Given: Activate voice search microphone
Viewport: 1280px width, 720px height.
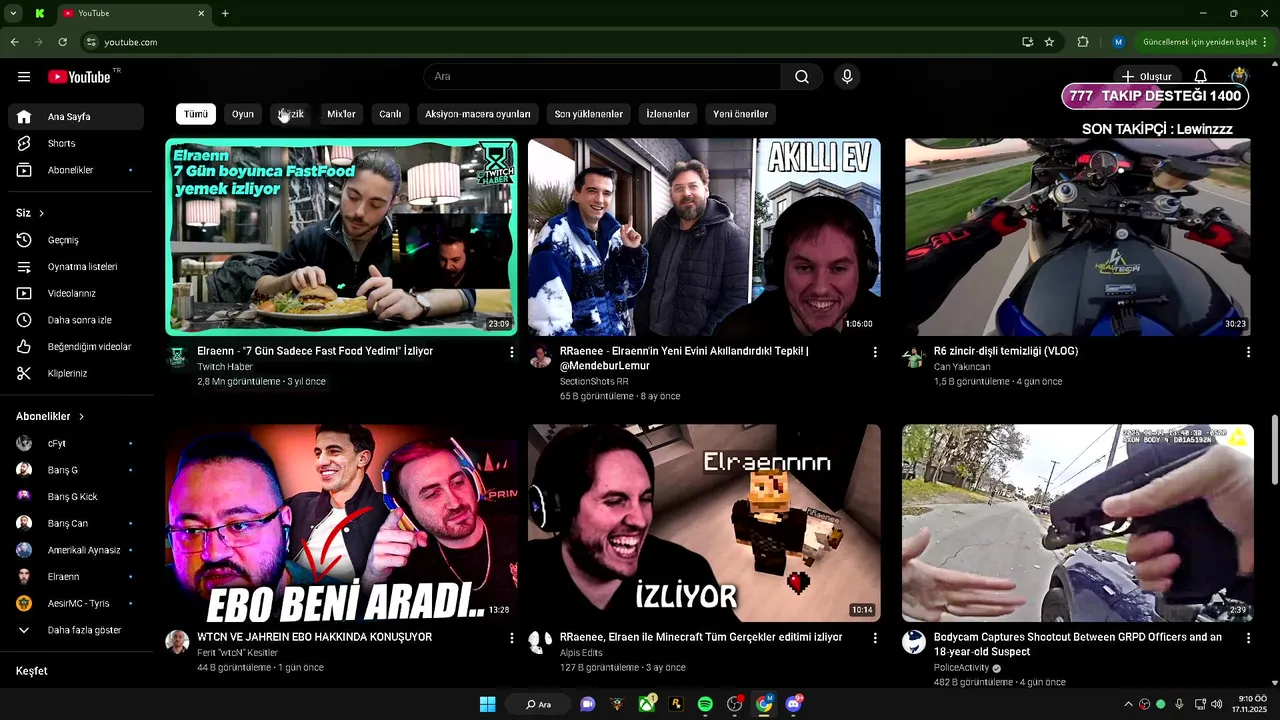Looking at the screenshot, I should [847, 77].
